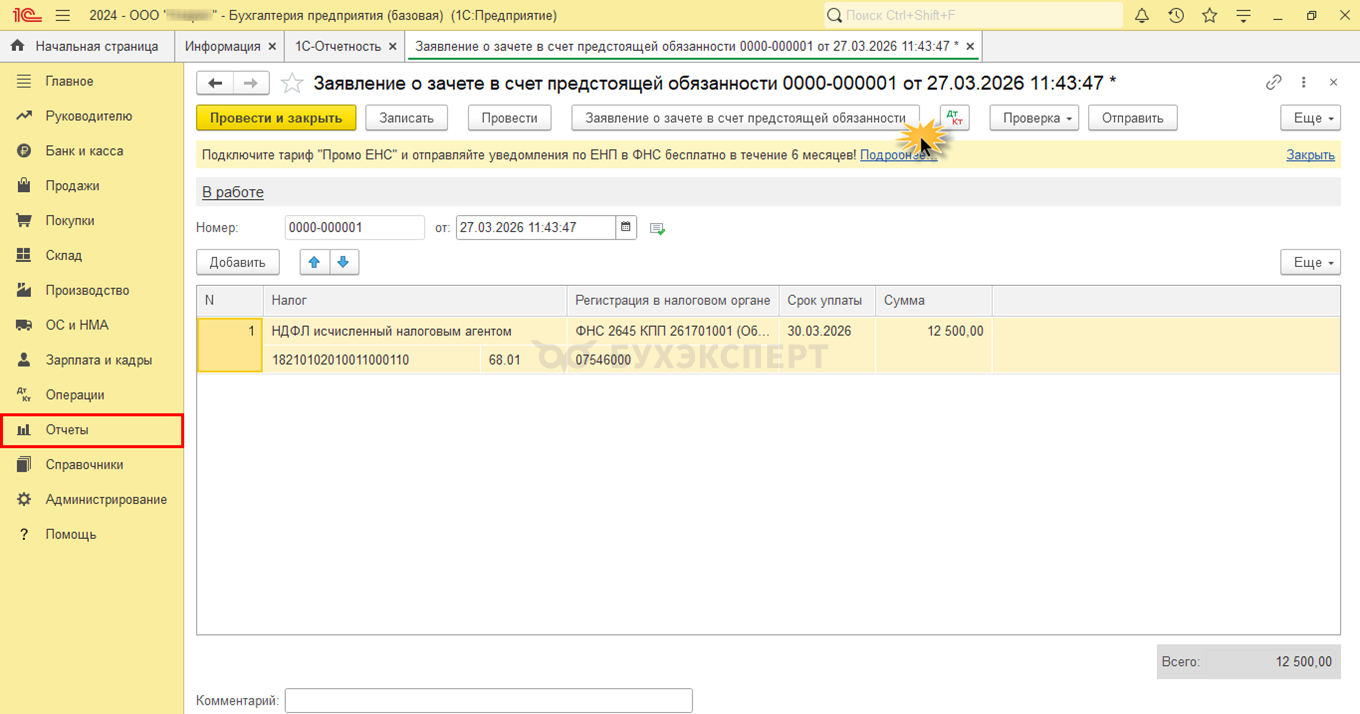Click the Комментарий input field
Screen dimensions: 1360x714
(x=489, y=700)
